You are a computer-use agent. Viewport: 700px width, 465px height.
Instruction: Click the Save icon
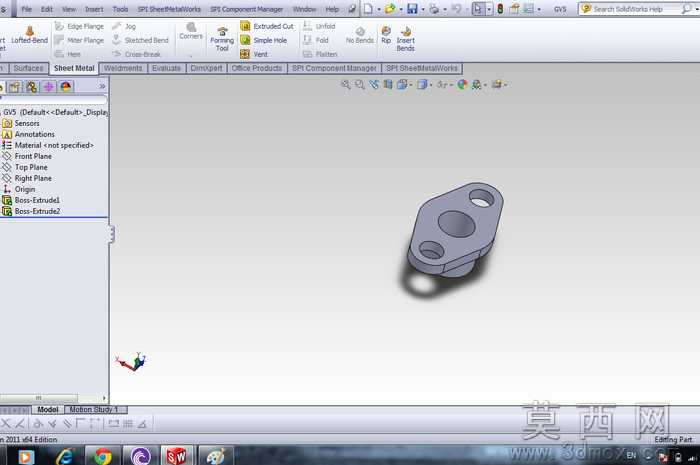pyautogui.click(x=412, y=8)
